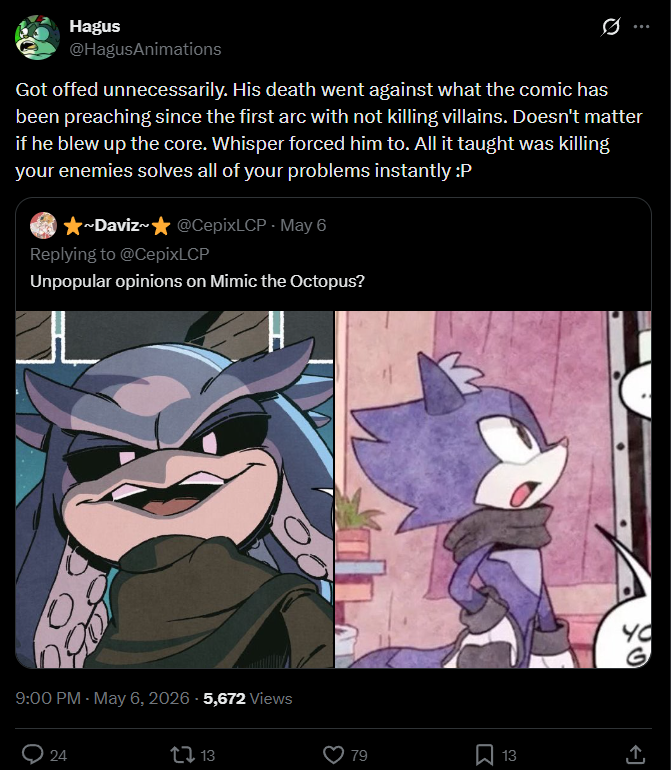
Task: Open the left Mimic octopus image
Action: (x=174, y=489)
